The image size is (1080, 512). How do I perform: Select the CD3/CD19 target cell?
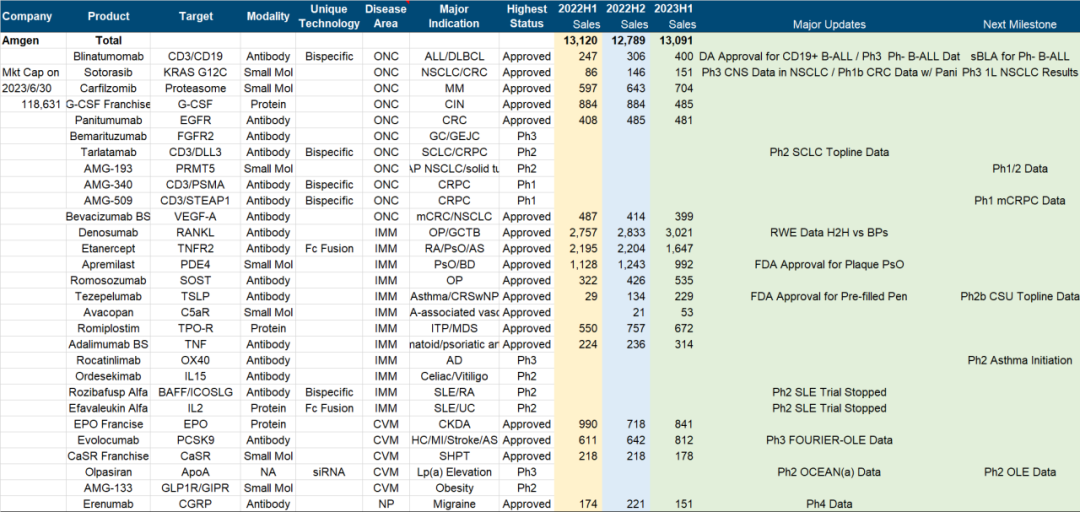tap(196, 57)
